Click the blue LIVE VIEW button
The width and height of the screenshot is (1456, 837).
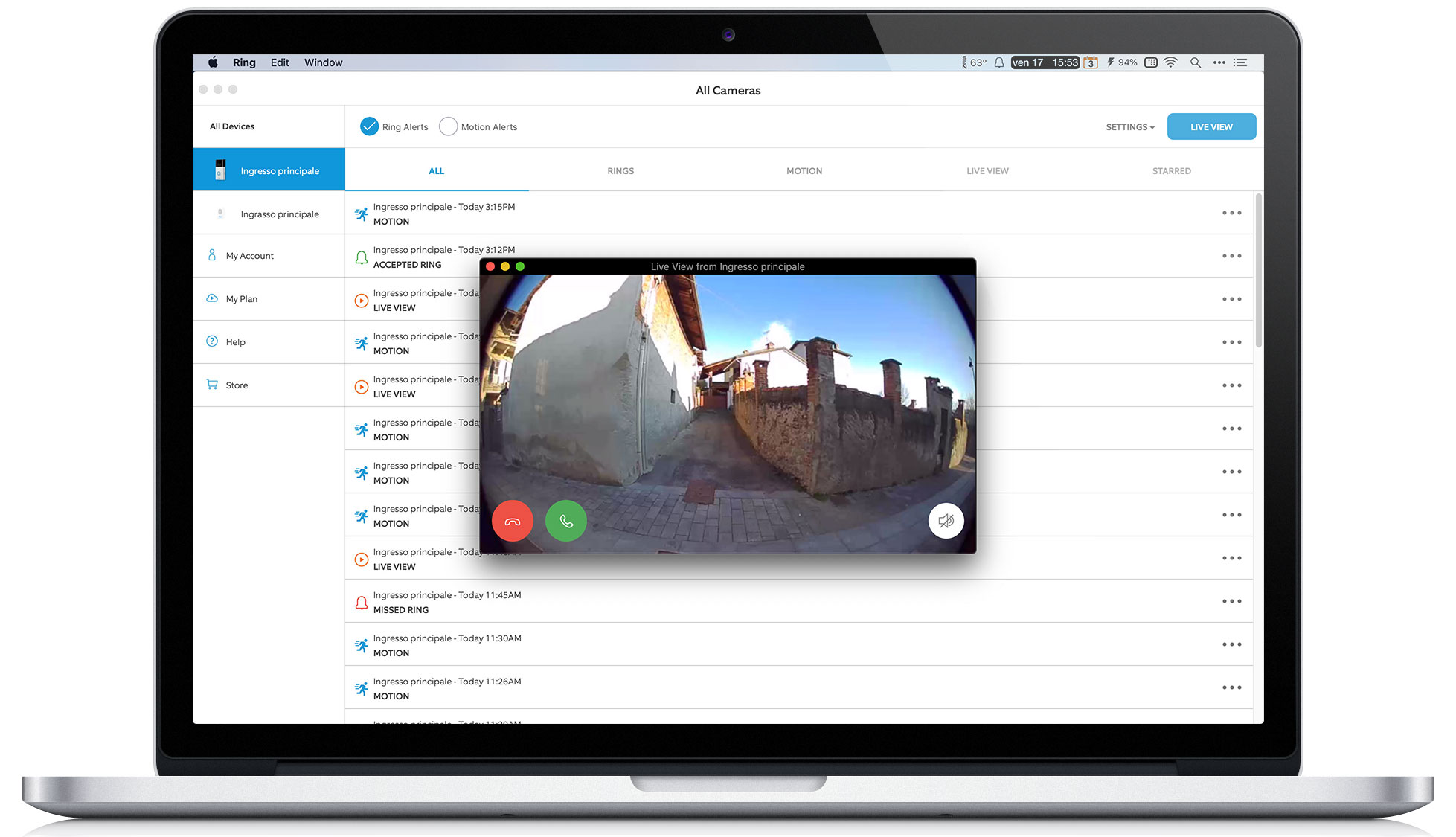tap(1211, 126)
